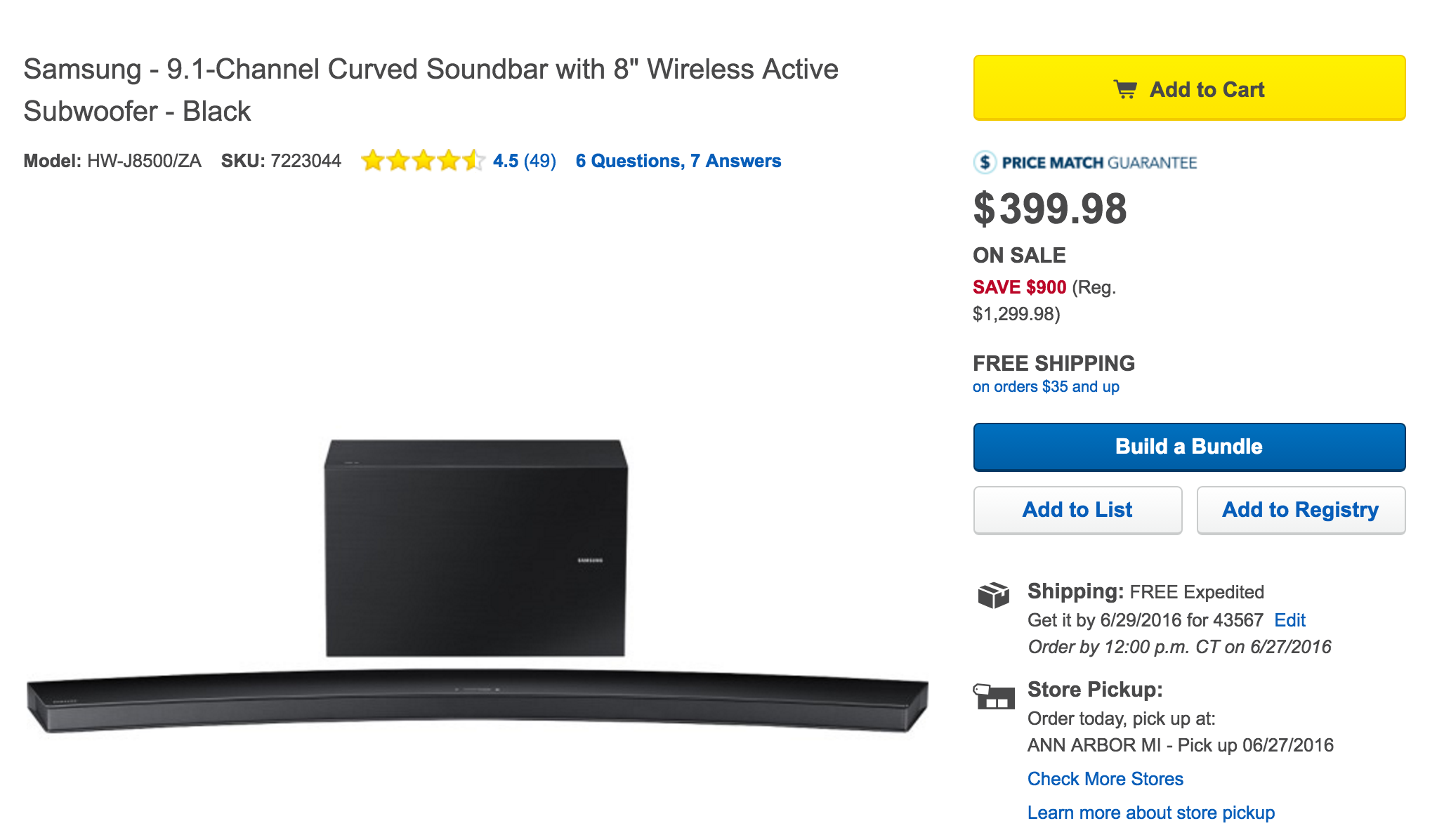The image size is (1444, 840).
Task: View 6 Questions, 7 Answers
Action: point(678,161)
